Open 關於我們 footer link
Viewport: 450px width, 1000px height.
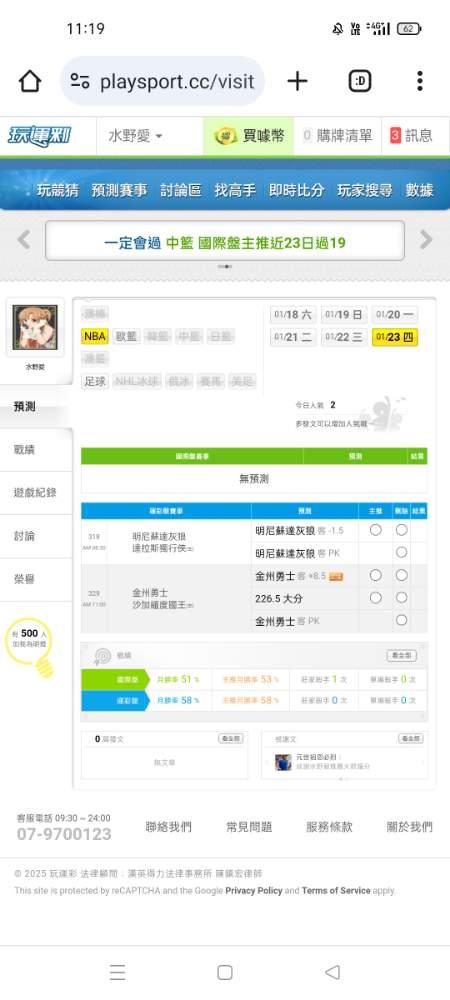coord(410,827)
